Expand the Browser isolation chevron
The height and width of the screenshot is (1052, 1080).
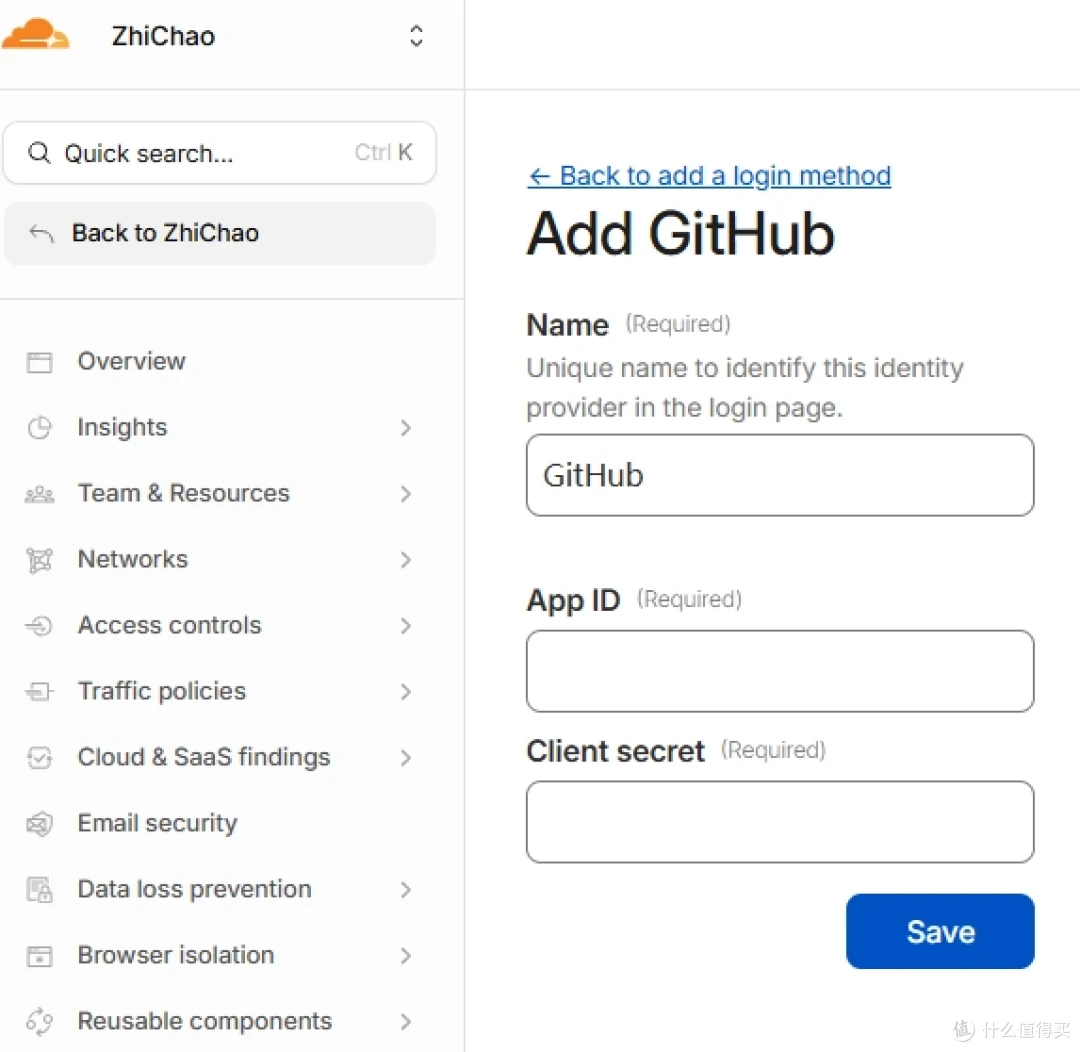pyautogui.click(x=406, y=956)
